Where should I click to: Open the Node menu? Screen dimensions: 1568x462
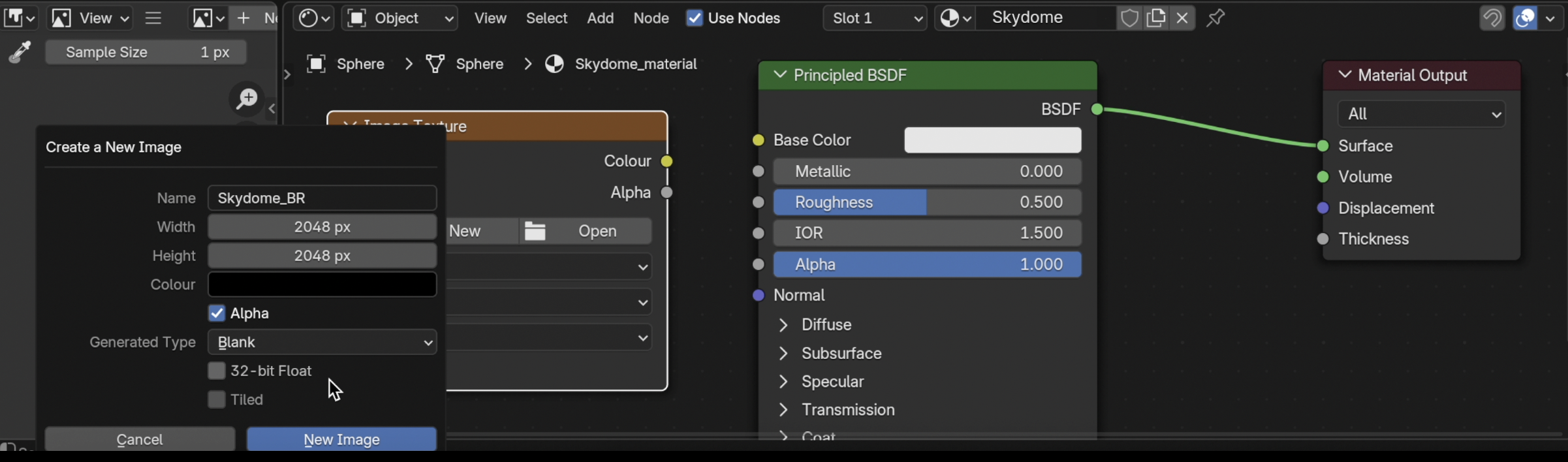click(x=651, y=18)
